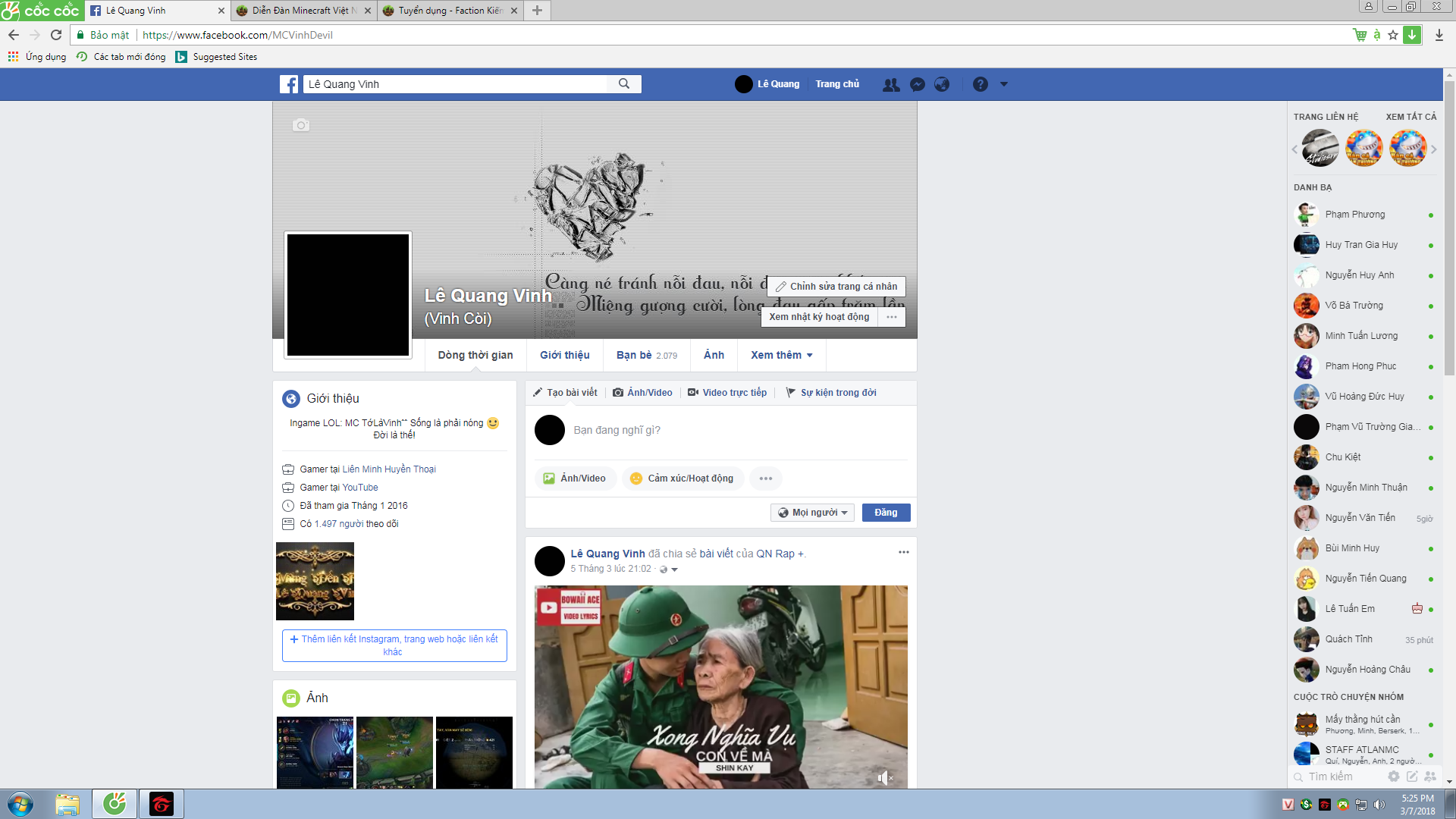Open the Messenger messages icon
The height and width of the screenshot is (819, 1456).
click(918, 84)
